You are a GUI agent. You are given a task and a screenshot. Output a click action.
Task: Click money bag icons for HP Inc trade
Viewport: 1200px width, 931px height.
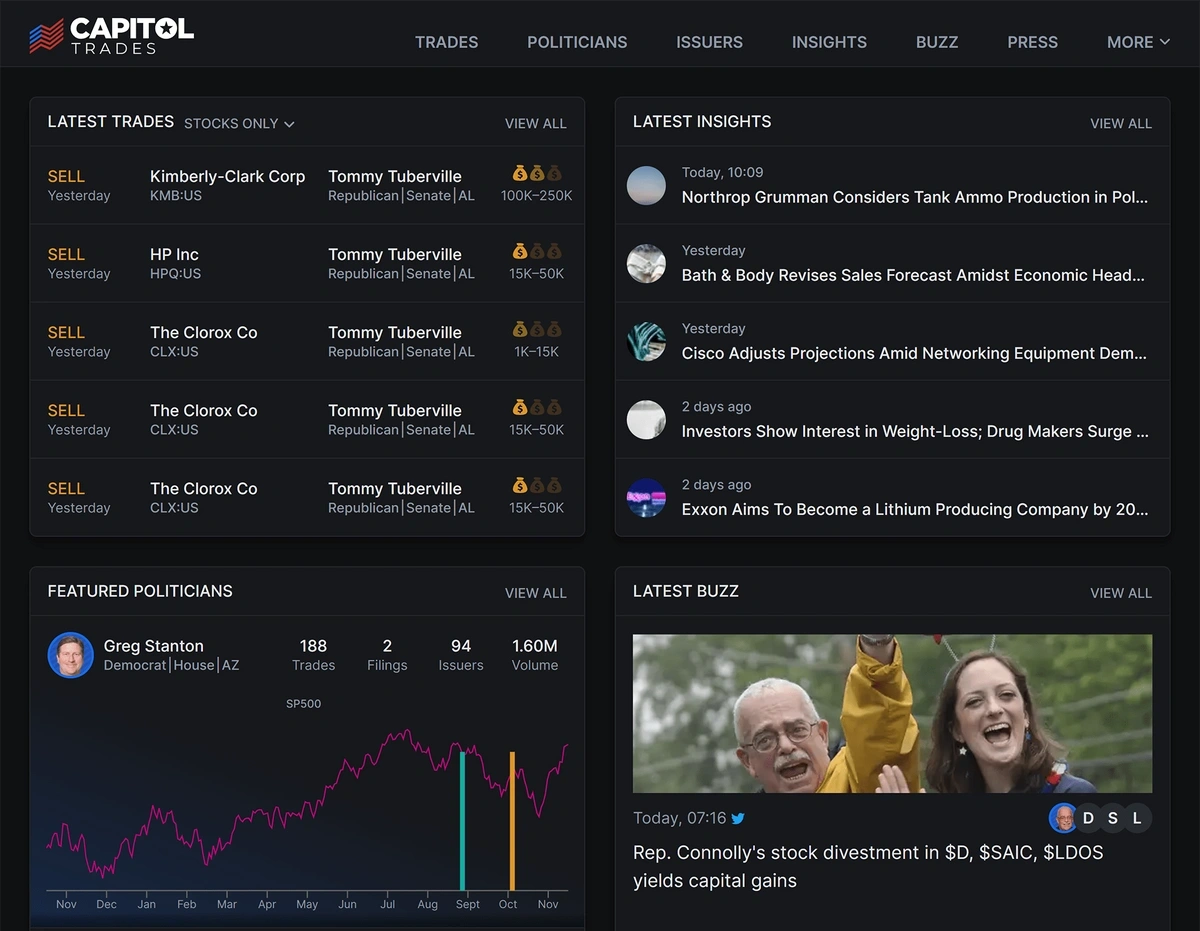tap(537, 251)
